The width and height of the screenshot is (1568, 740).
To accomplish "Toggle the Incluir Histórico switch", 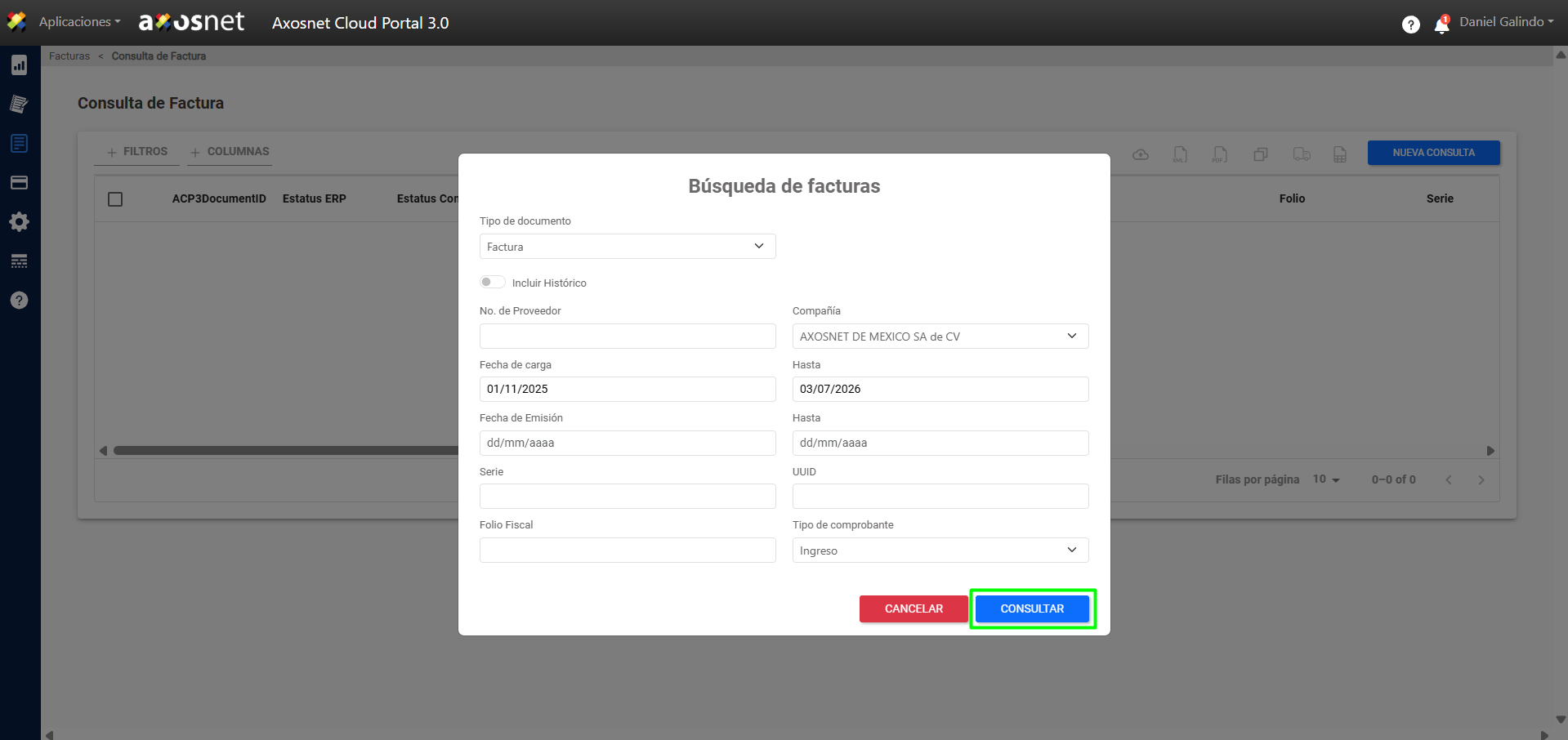I will coord(493,283).
